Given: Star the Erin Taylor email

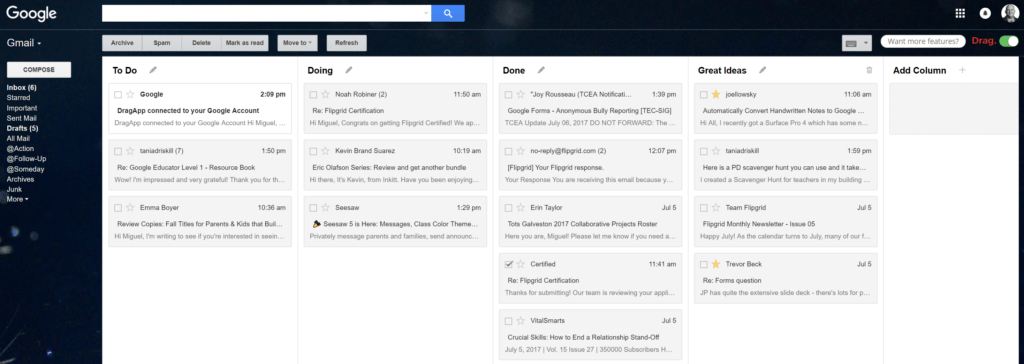Looking at the screenshot, I should [x=520, y=208].
